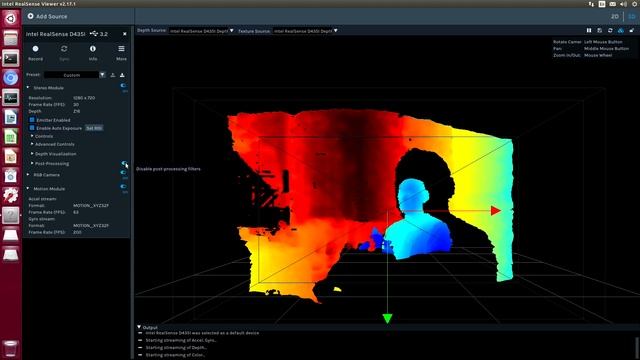
Task: Collapse the Output log panel
Action: [x=139, y=327]
